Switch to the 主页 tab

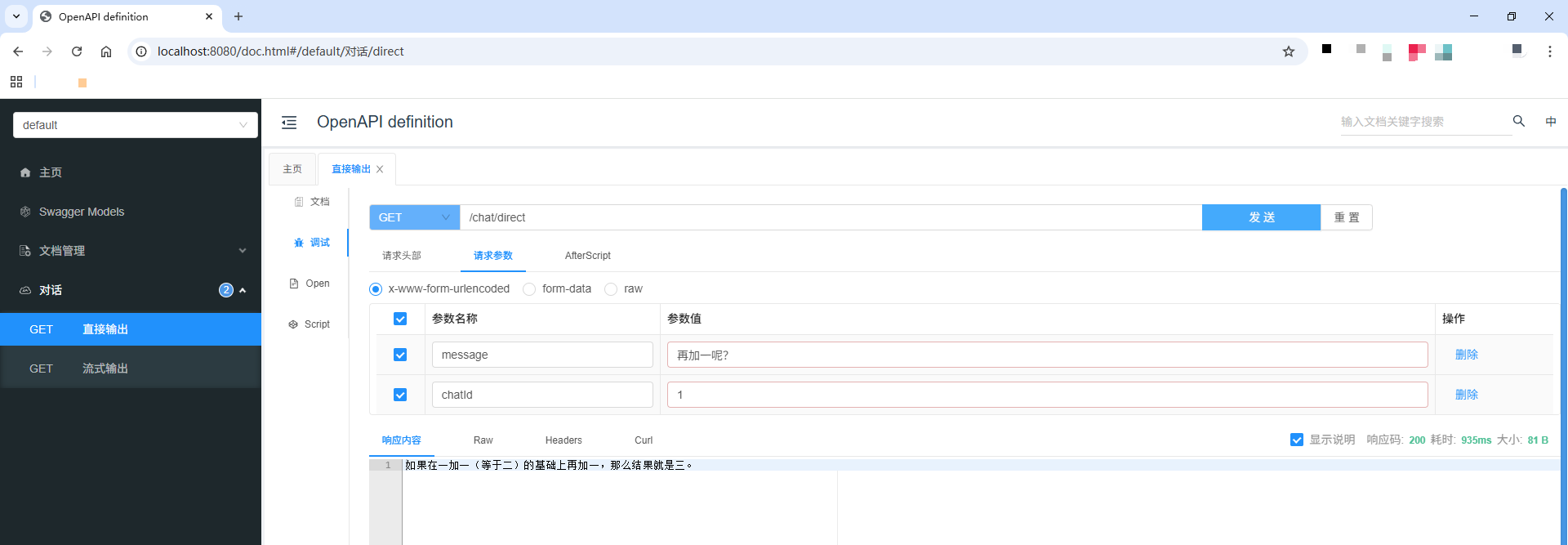coord(292,169)
